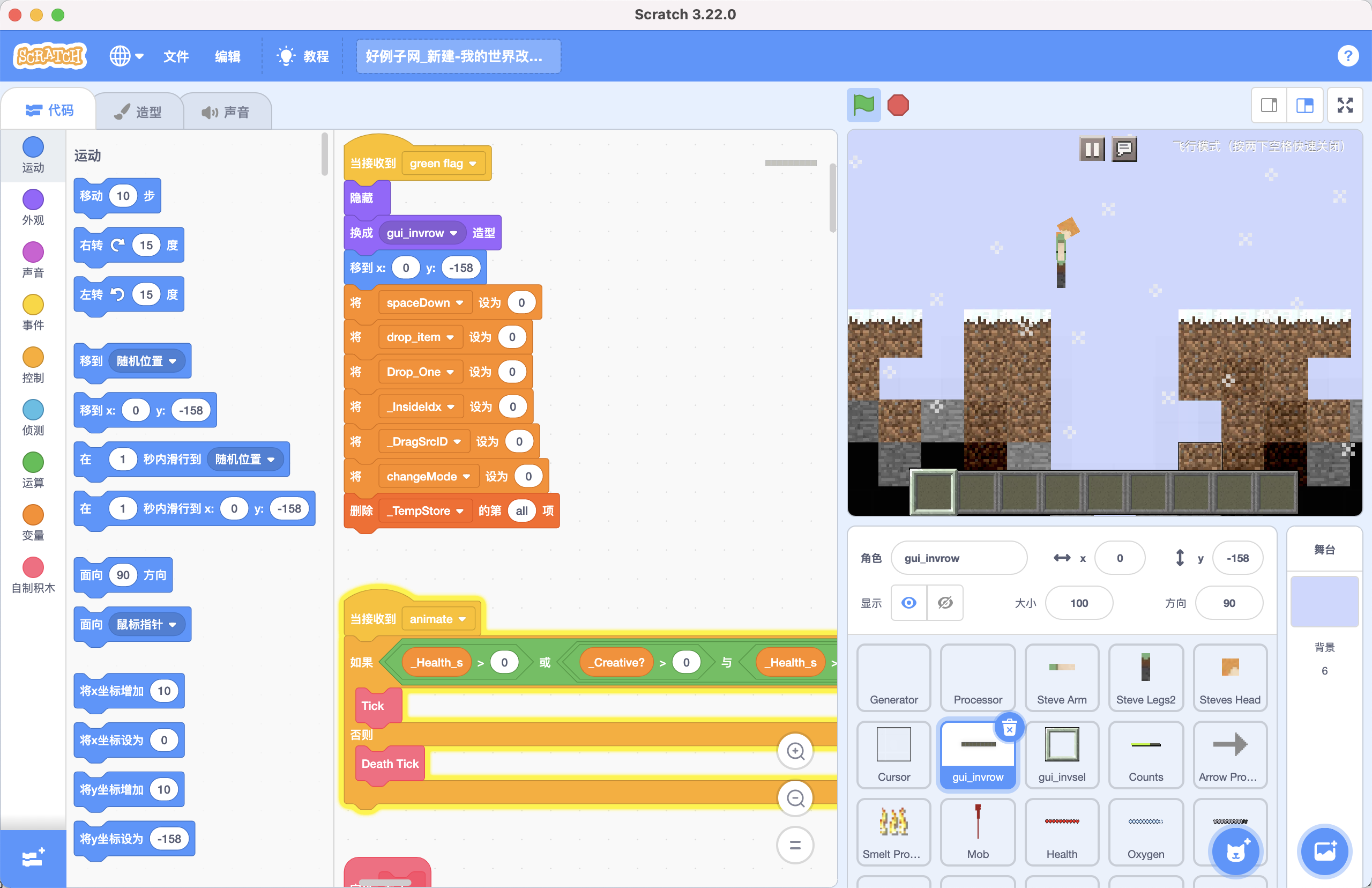Image resolution: width=1372 pixels, height=888 pixels.
Task: Hide the sprite with crossed eye icon
Action: pos(945,603)
